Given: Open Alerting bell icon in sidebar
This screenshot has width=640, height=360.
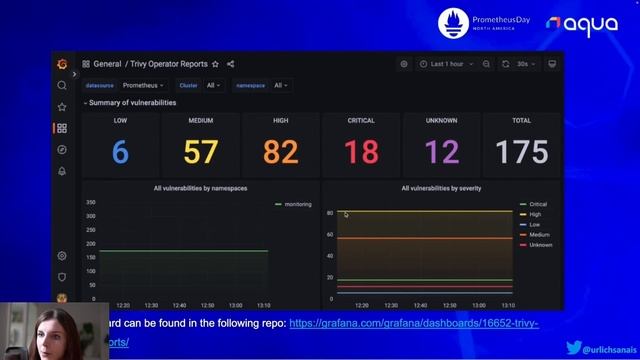Looking at the screenshot, I should 62,171.
